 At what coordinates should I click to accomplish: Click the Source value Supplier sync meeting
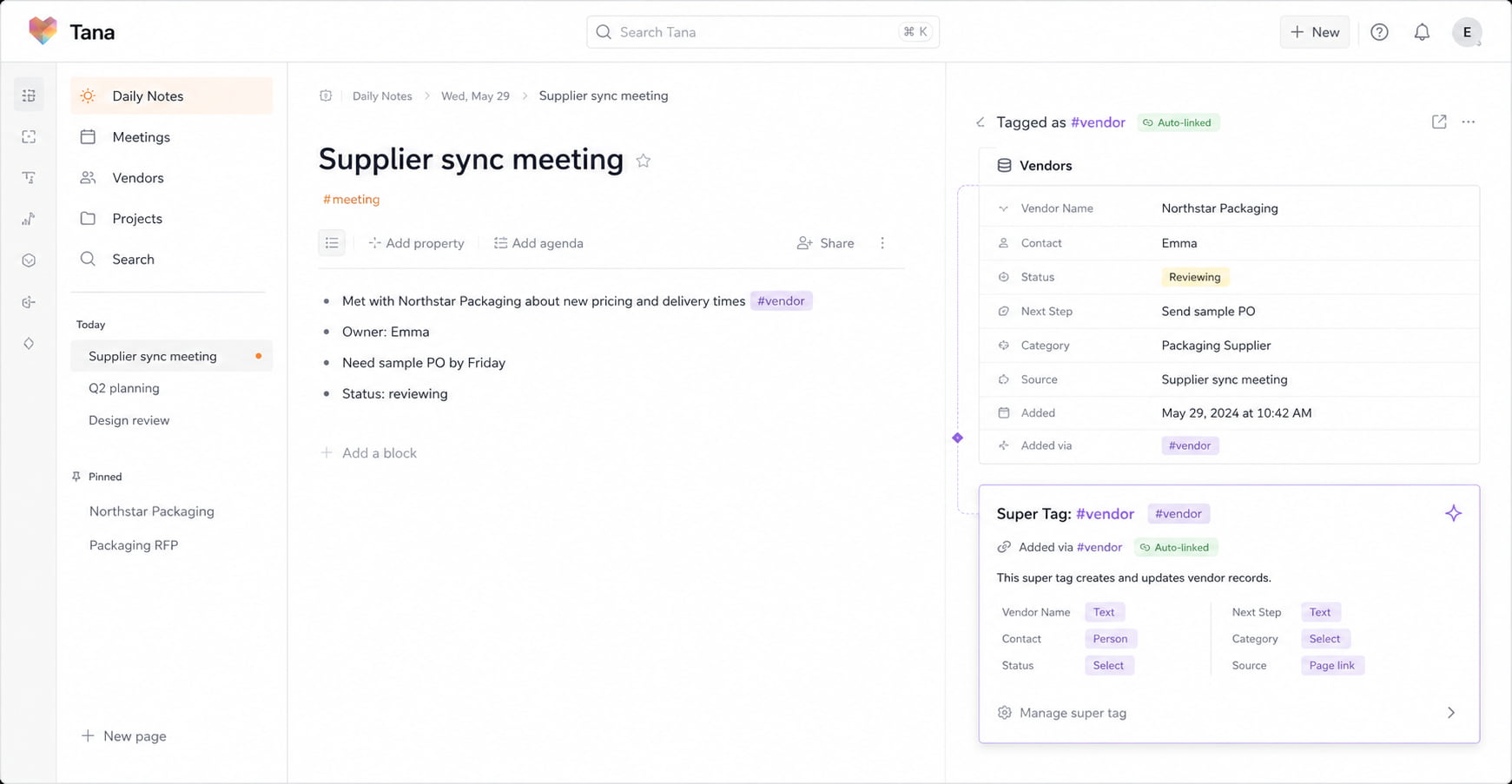(x=1225, y=379)
